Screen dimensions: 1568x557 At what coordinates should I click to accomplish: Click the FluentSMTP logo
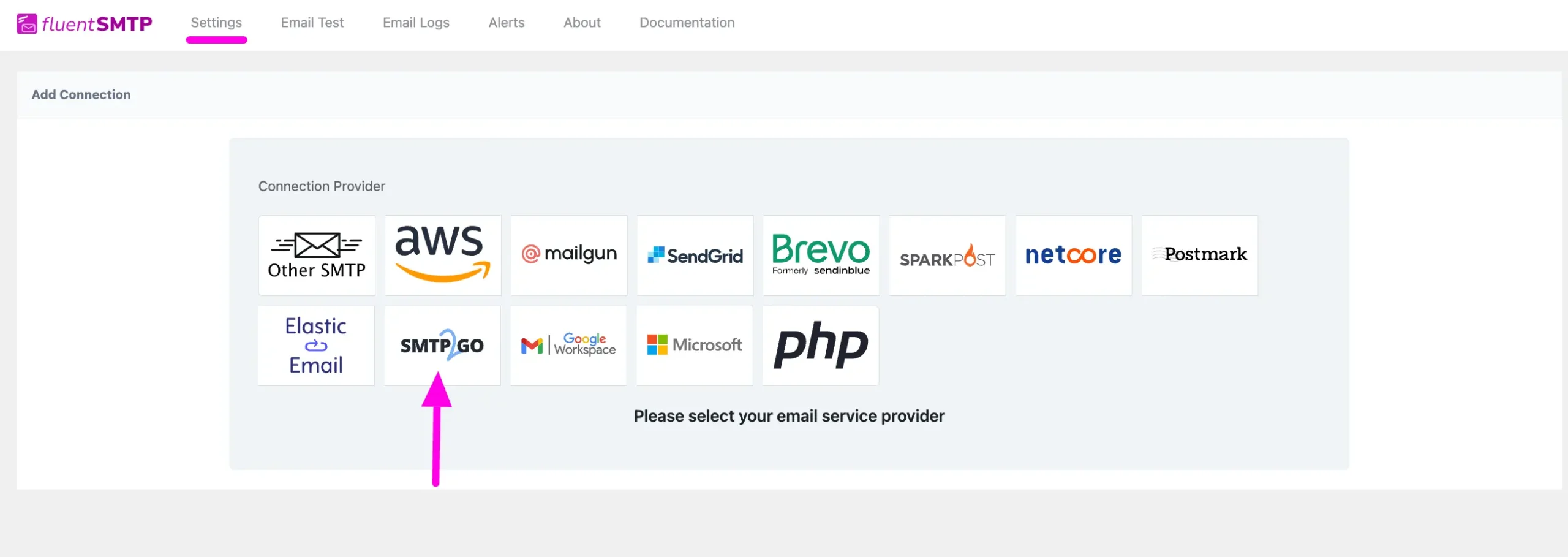tap(85, 23)
